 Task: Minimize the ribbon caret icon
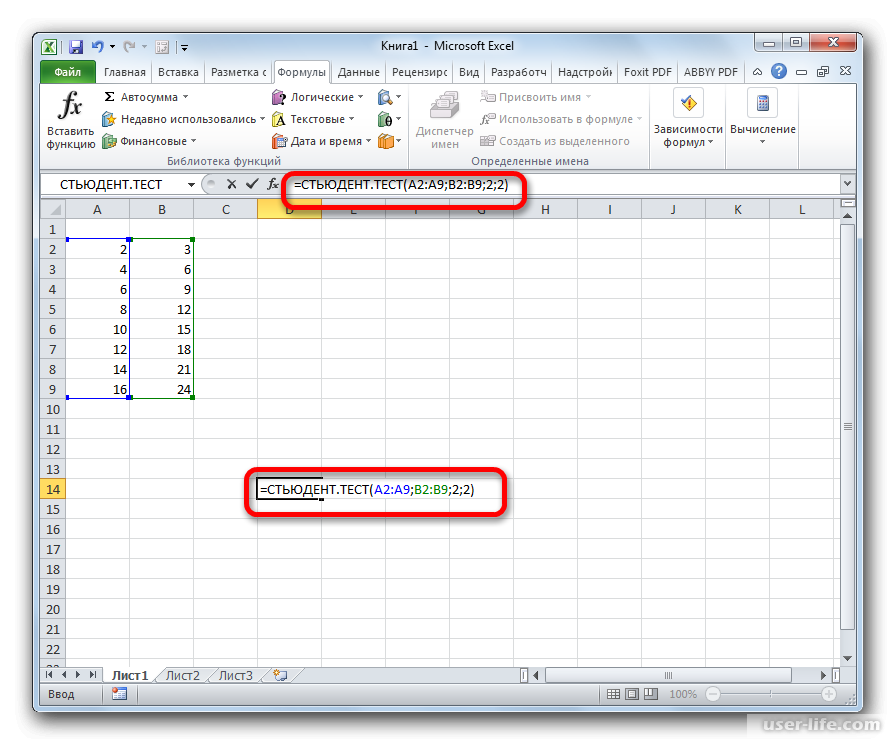[x=757, y=72]
